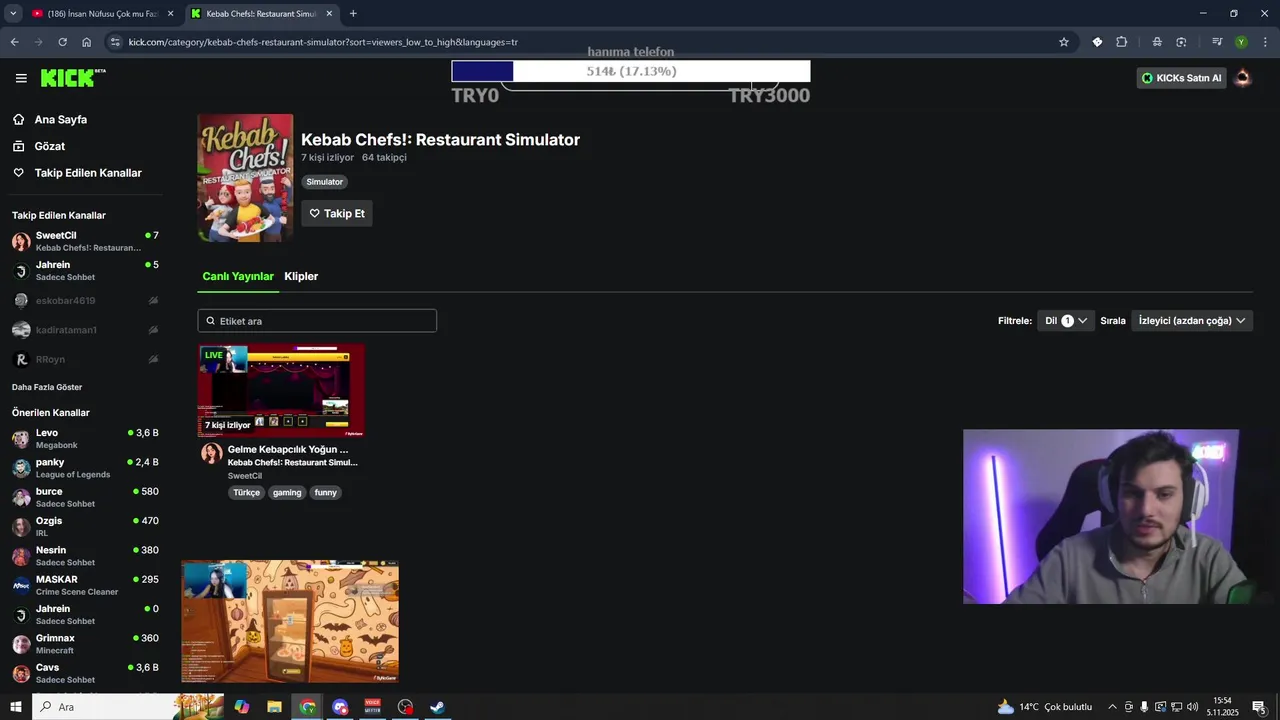1280x720 pixels.
Task: Close the Kebab Chefs Kick tab
Action: 329,14
